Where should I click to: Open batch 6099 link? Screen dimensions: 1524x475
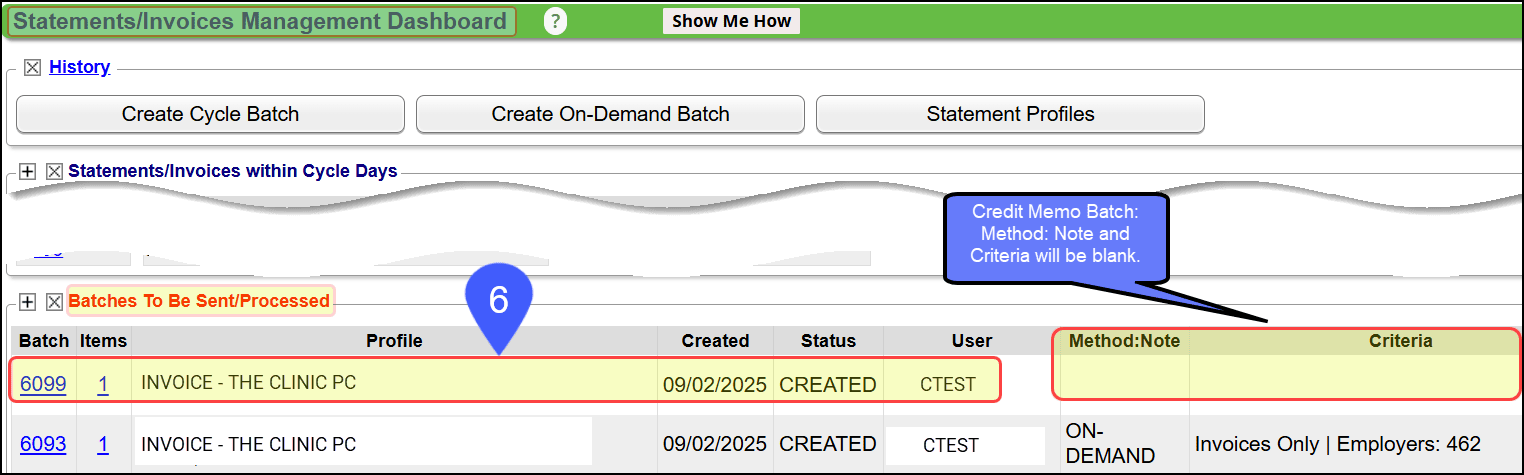43,383
